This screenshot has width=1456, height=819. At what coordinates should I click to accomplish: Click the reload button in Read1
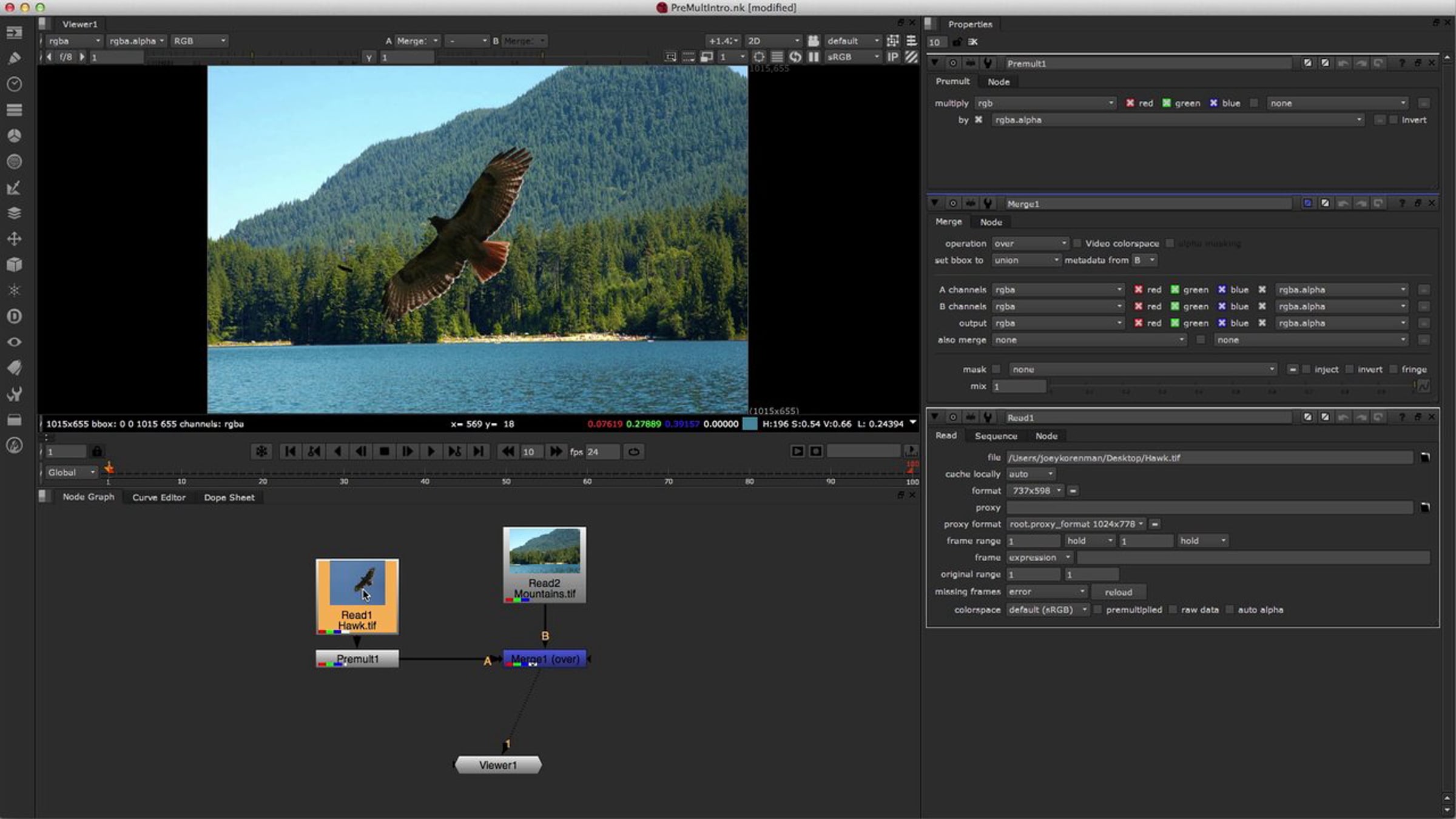point(1118,592)
